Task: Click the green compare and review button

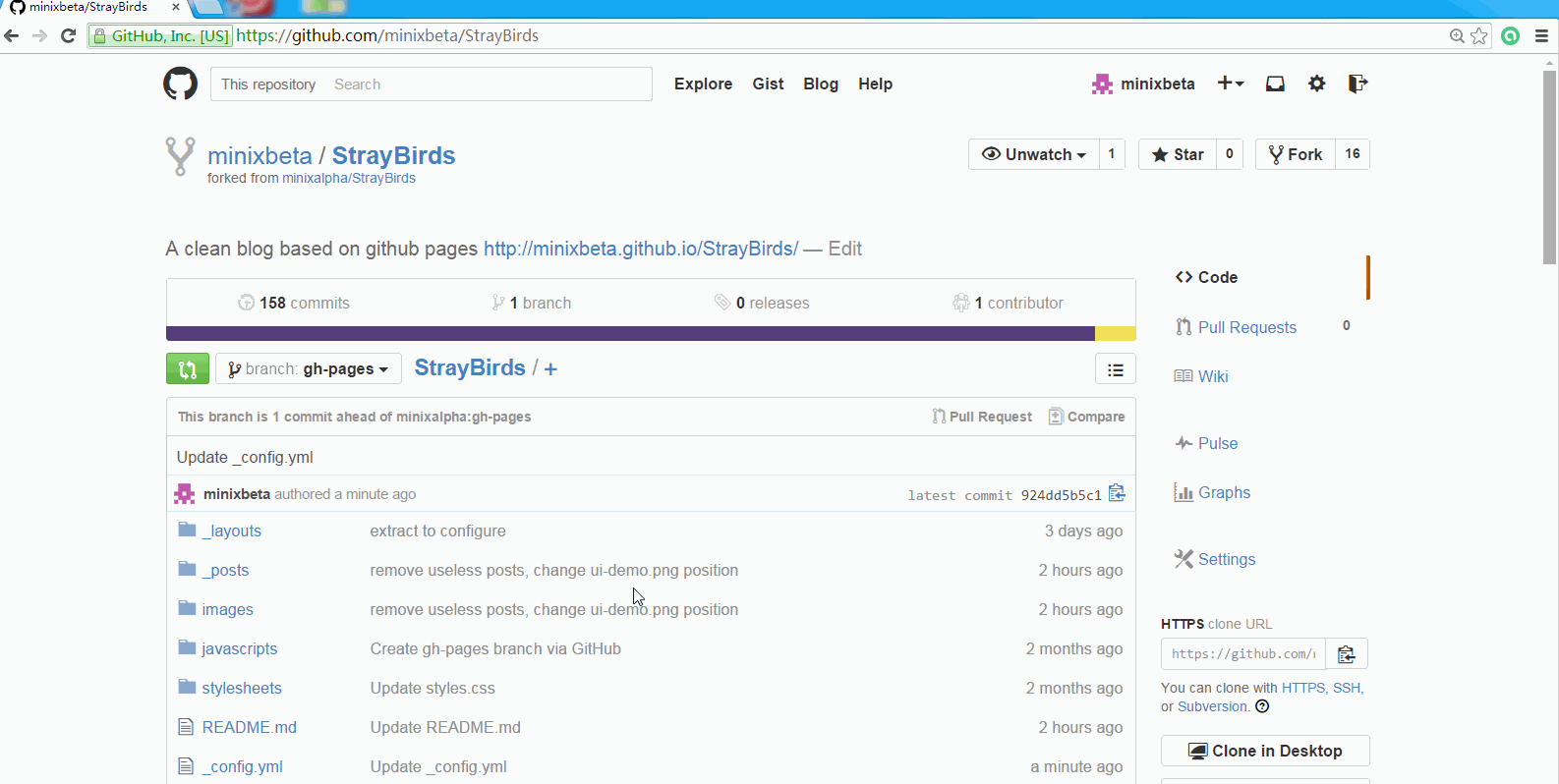Action: click(x=188, y=368)
